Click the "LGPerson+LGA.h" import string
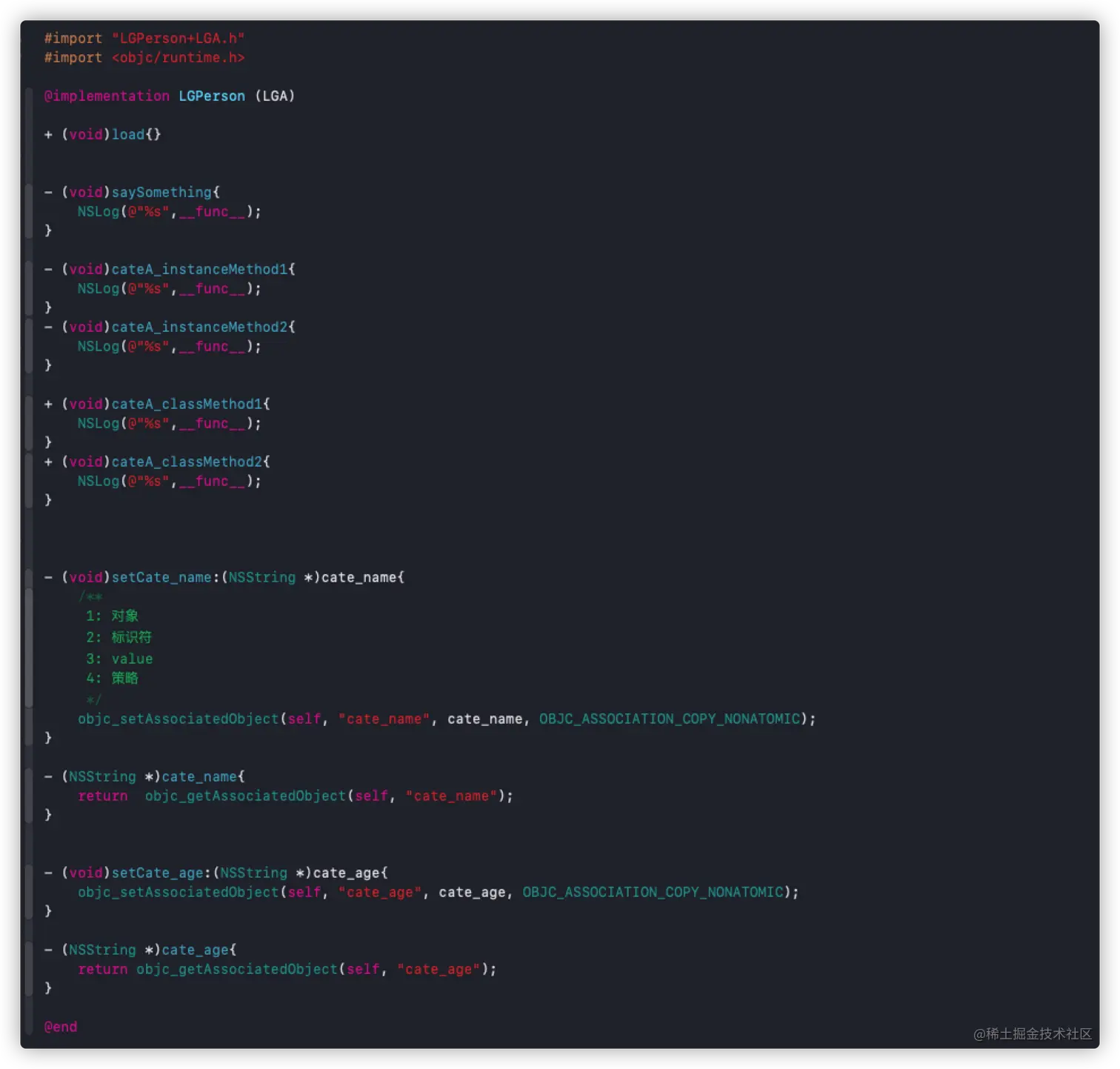Screen dimensions: 1120x1069 coord(178,39)
